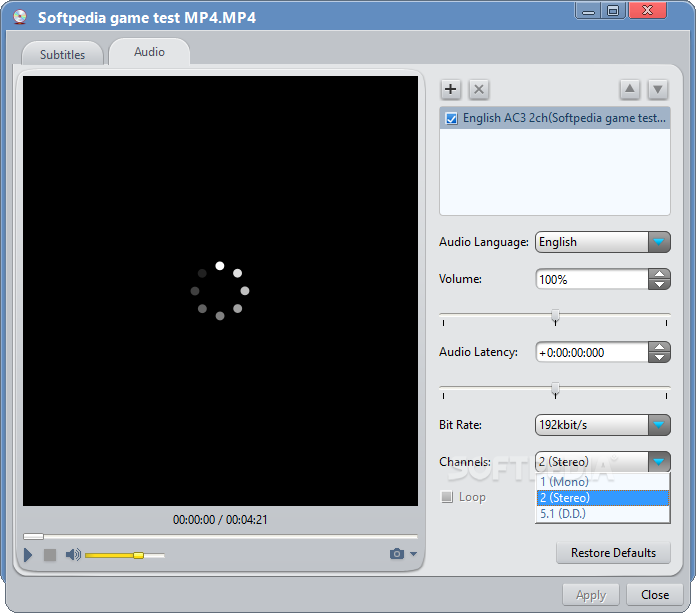Move audio track down with arrow icon
The height and width of the screenshot is (613, 696).
click(657, 89)
